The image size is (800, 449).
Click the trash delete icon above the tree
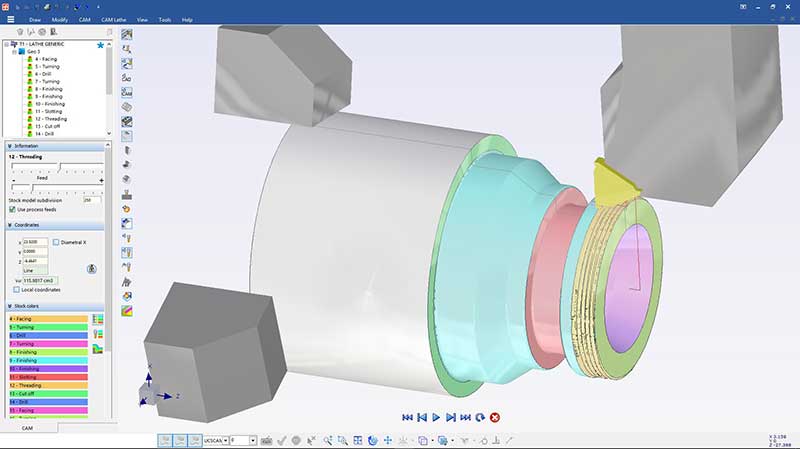click(20, 32)
